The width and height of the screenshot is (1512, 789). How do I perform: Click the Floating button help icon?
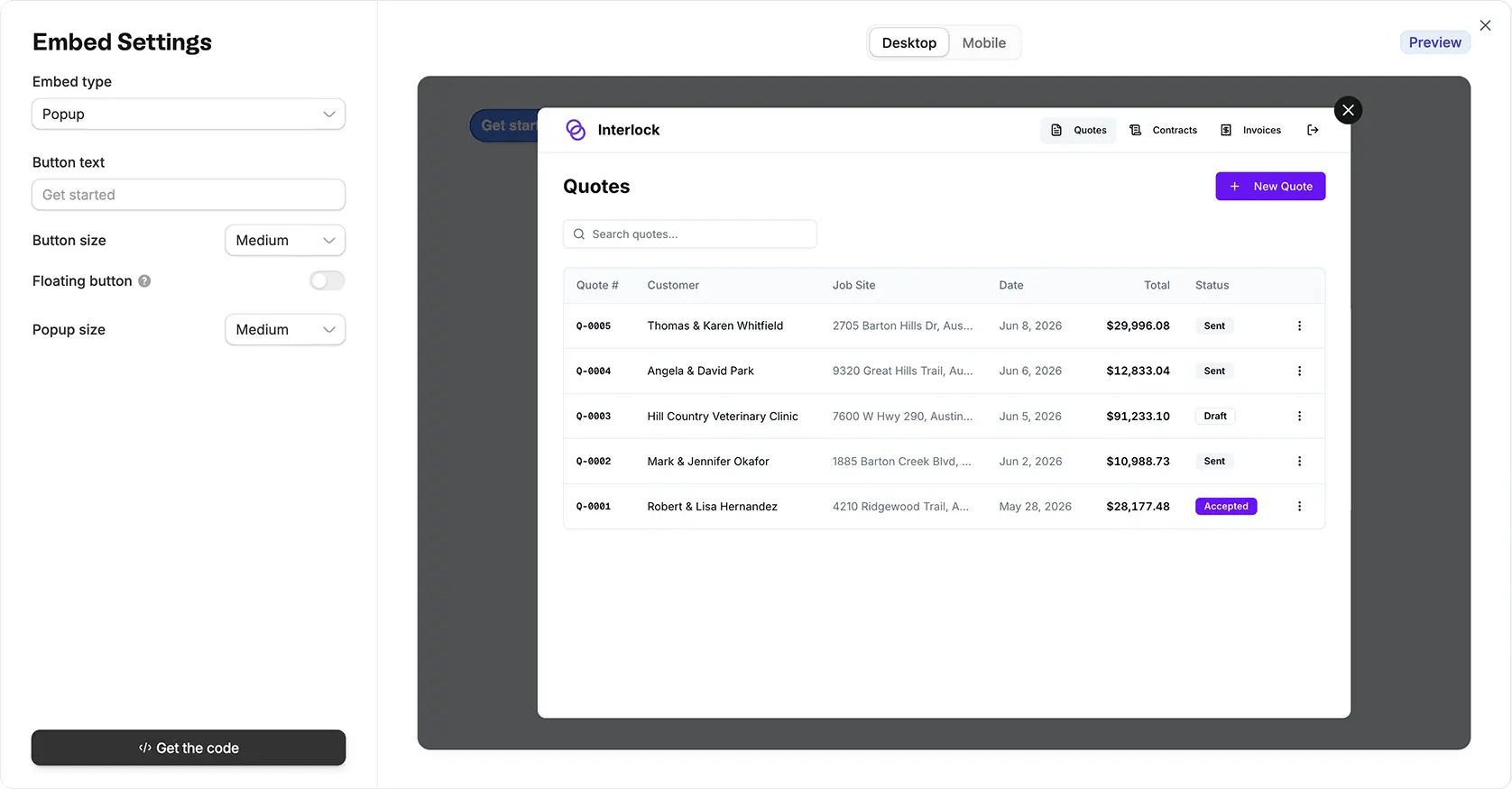click(x=144, y=281)
